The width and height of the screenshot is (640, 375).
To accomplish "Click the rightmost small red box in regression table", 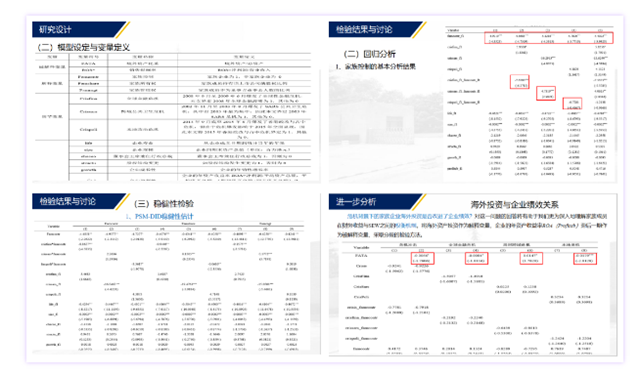I will [572, 104].
